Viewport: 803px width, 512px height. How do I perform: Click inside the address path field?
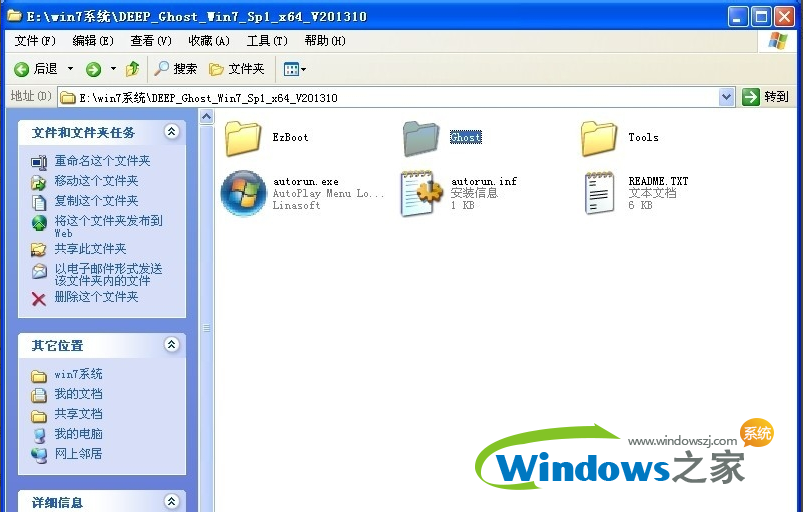(389, 97)
